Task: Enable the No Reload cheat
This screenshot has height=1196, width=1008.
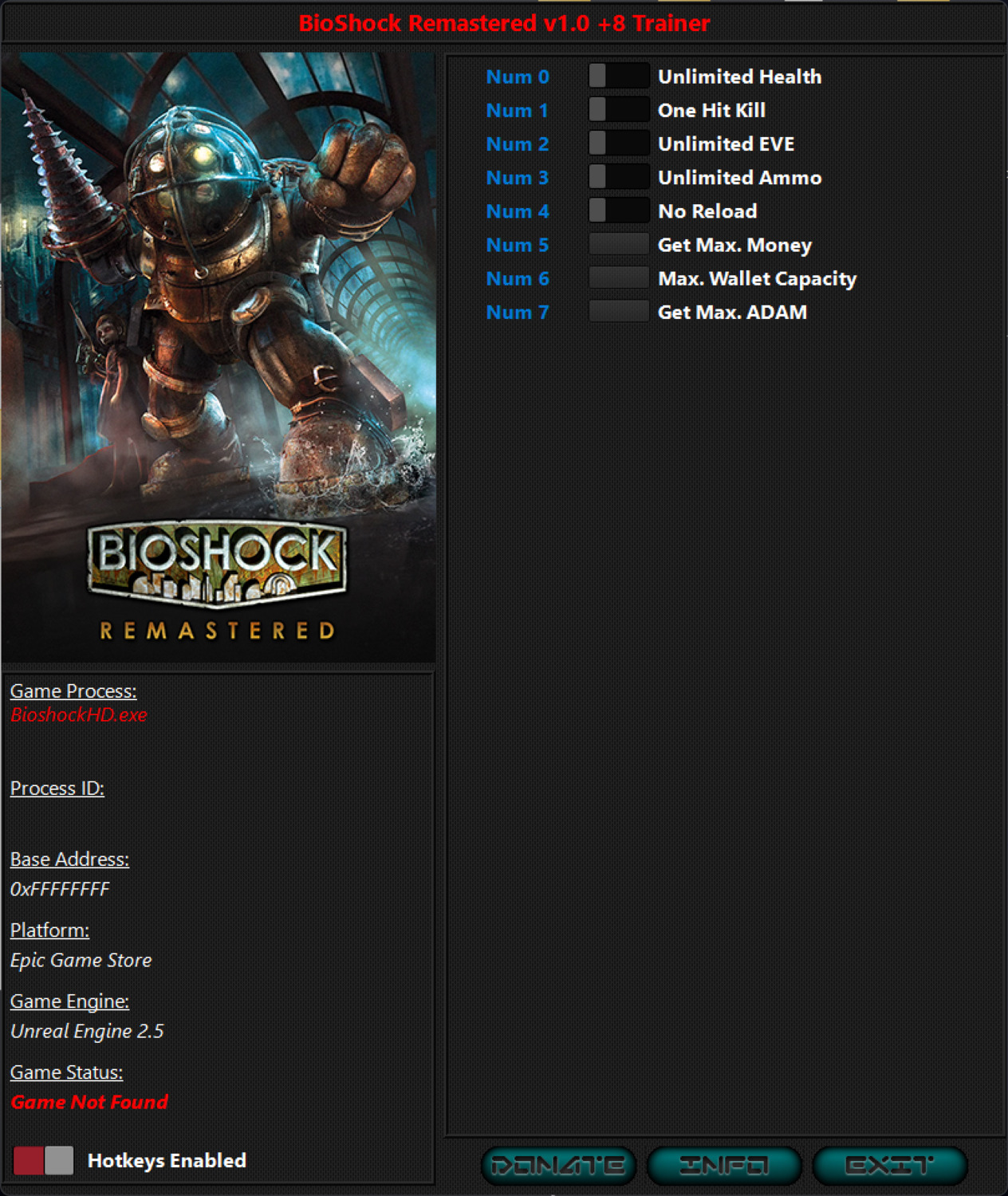Action: (618, 210)
